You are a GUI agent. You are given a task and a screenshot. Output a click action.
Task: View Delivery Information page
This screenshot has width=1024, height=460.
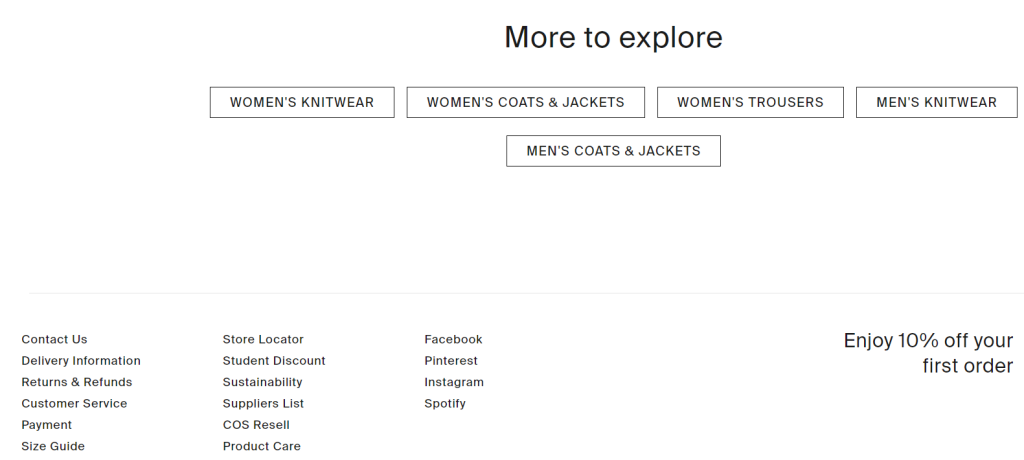point(81,361)
